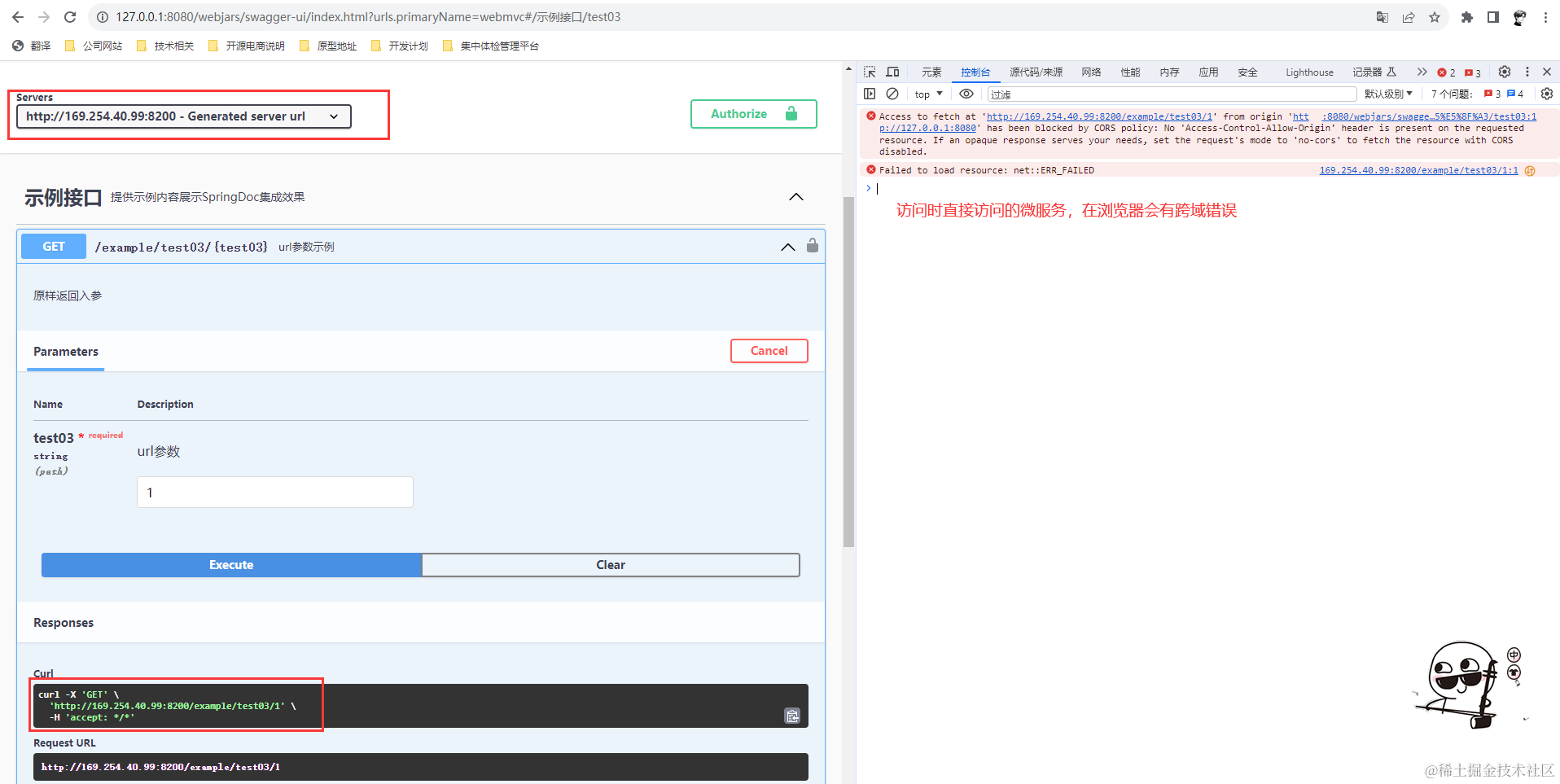Go forward in browser history

point(44,17)
